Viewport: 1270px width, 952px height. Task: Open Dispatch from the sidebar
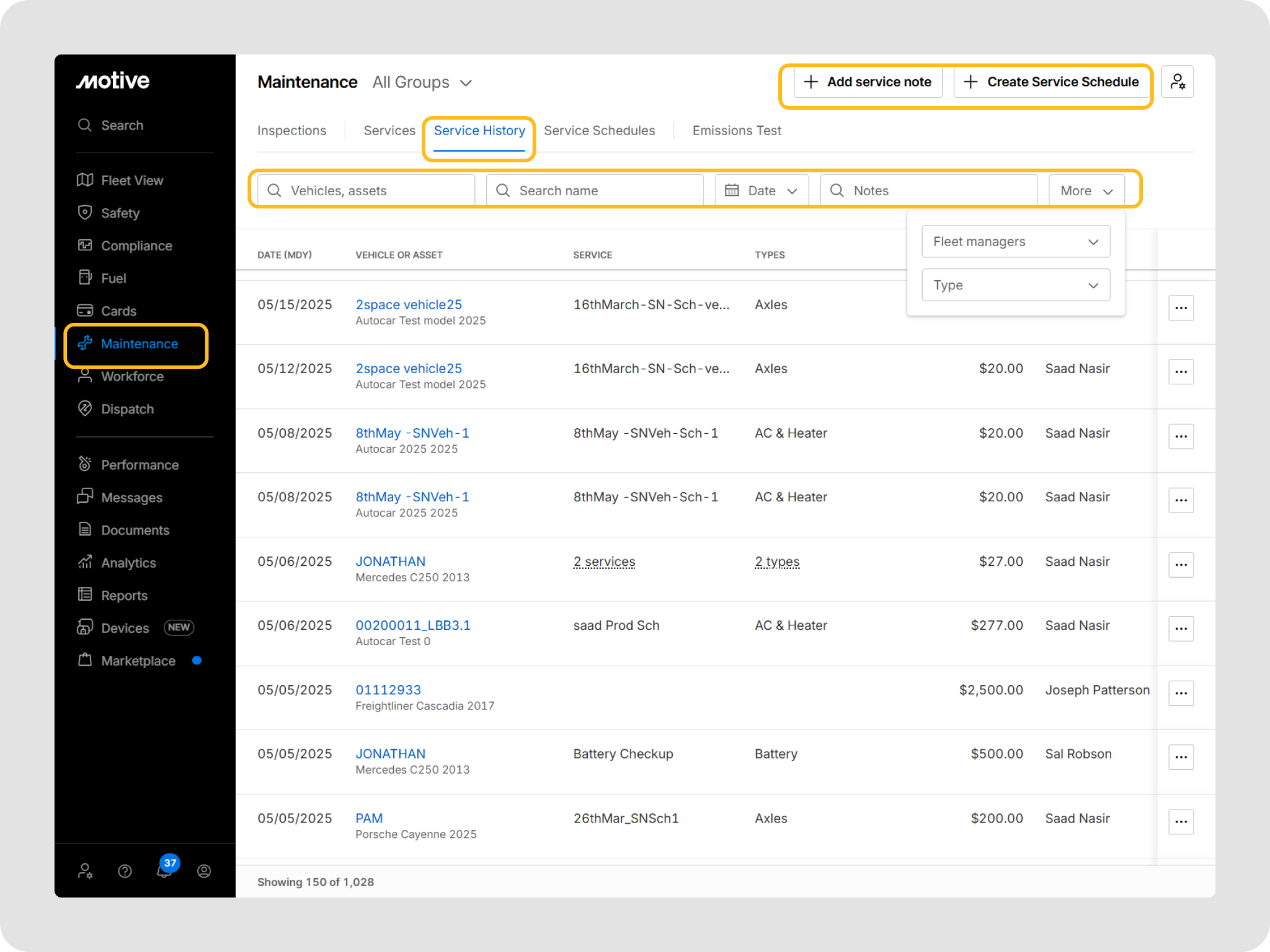(x=127, y=409)
